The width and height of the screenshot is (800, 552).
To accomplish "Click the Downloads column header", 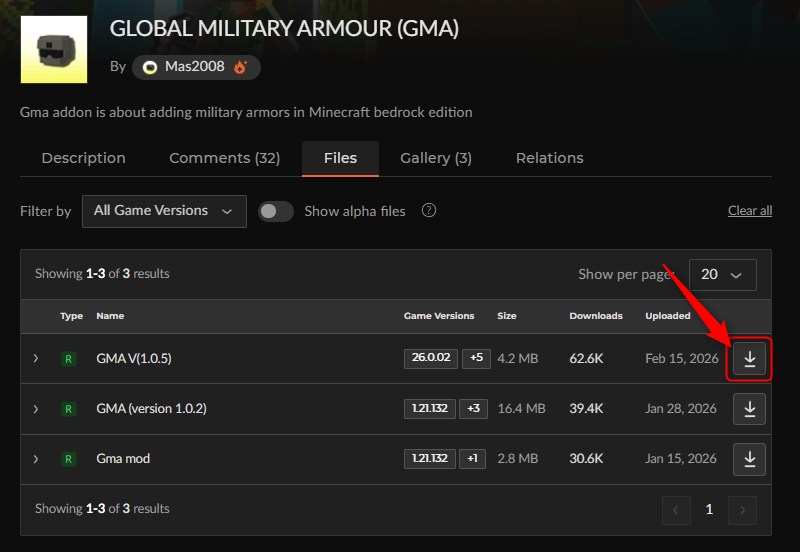I will click(x=596, y=316).
